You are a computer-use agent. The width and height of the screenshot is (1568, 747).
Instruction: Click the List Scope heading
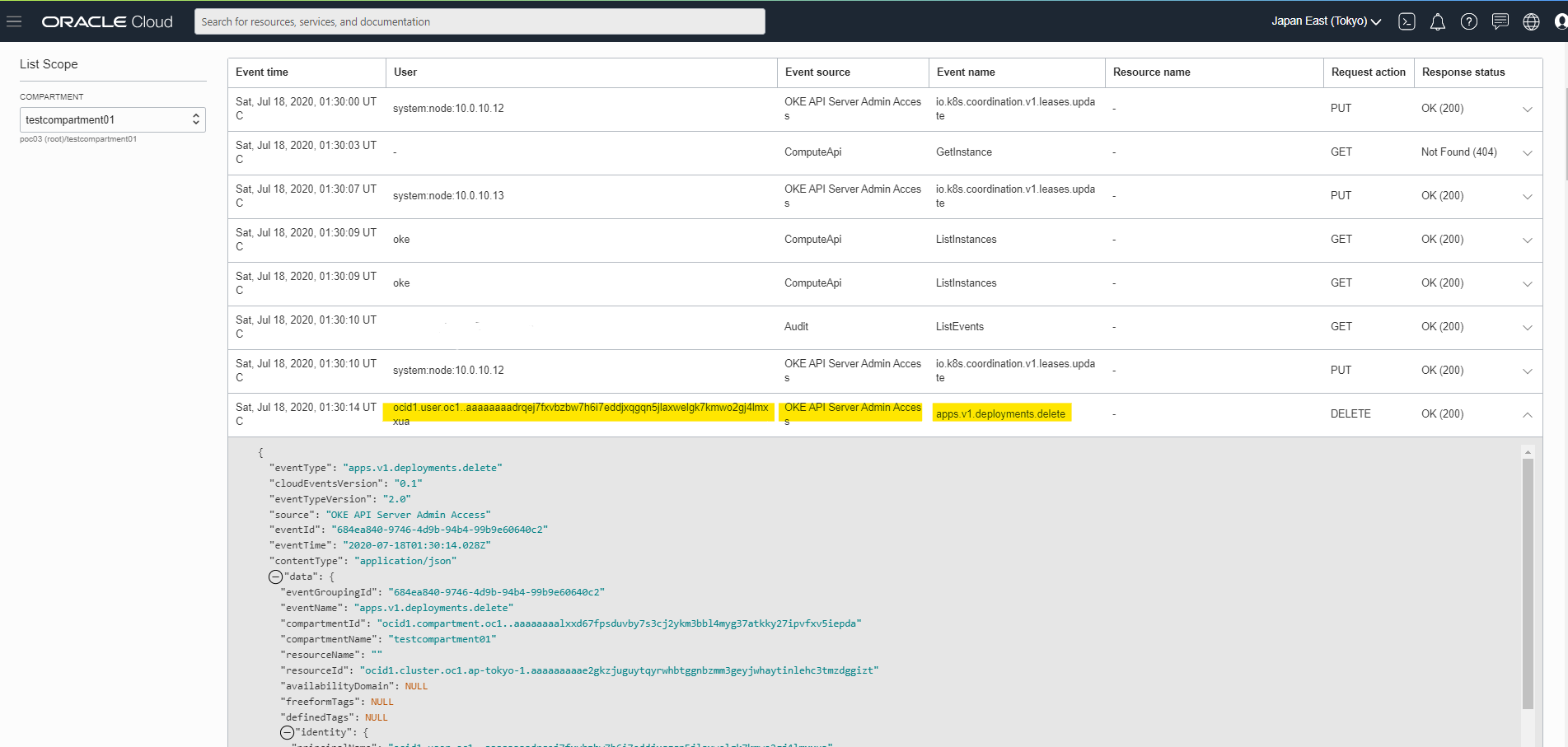click(49, 64)
